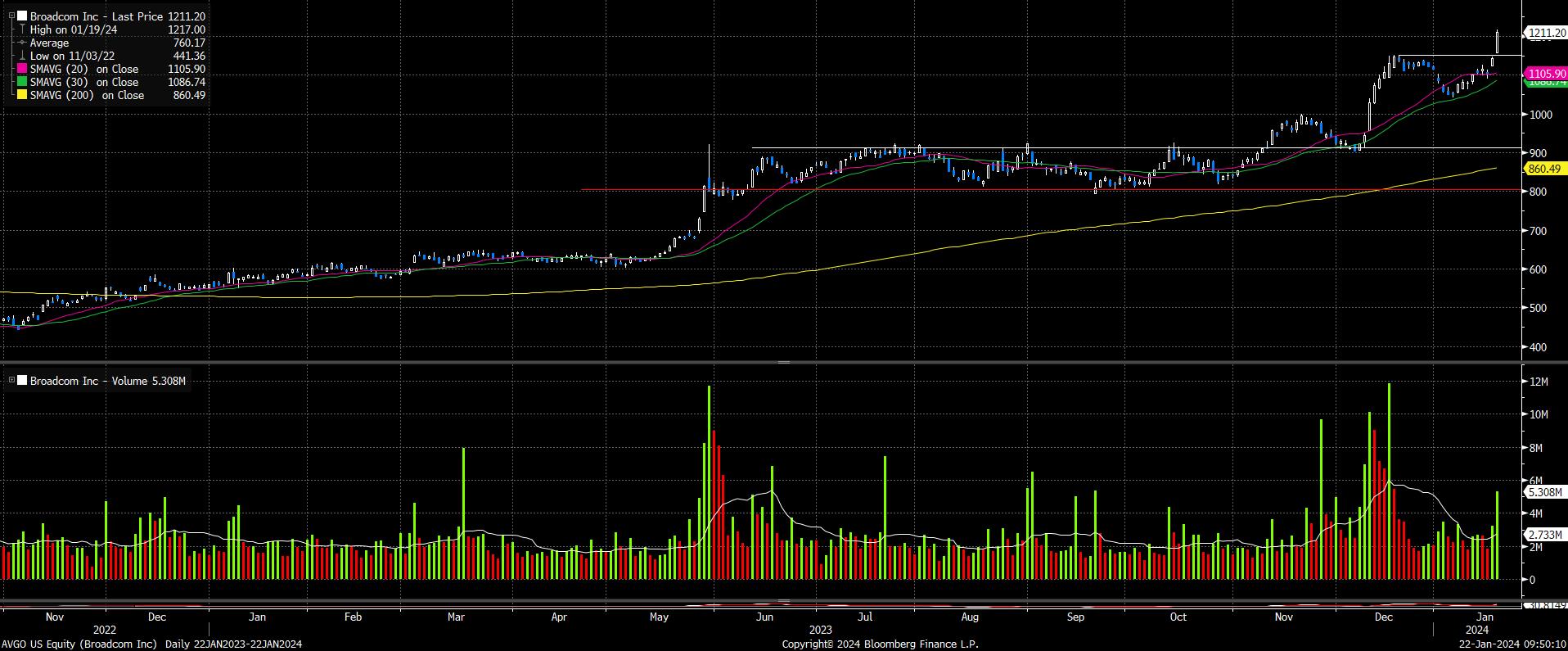Click the 900 price axis label
Image resolution: width=1568 pixels, height=651 pixels.
[x=1539, y=153]
